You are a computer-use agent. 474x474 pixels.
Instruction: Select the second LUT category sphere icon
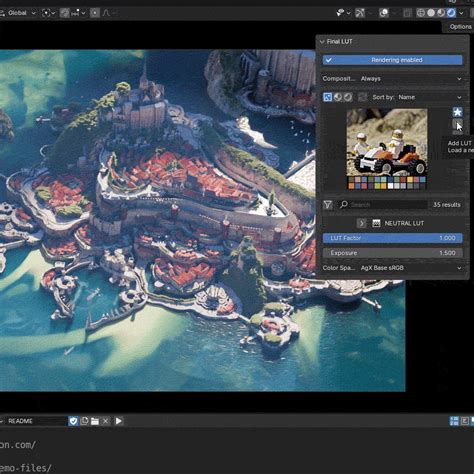coord(338,97)
